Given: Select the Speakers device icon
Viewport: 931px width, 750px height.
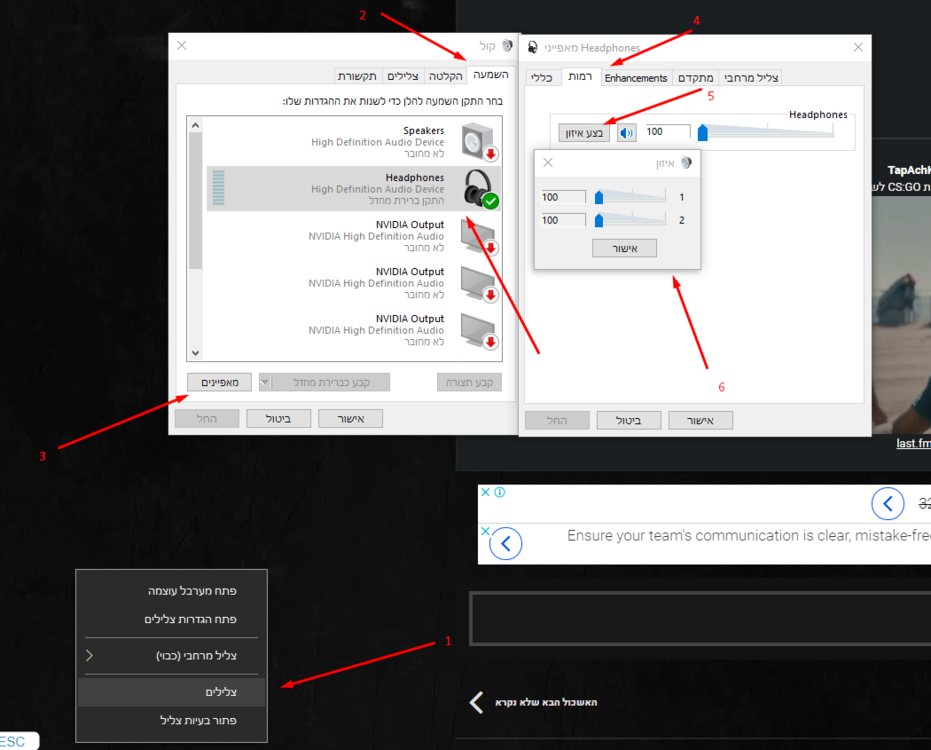Looking at the screenshot, I should point(479,142).
